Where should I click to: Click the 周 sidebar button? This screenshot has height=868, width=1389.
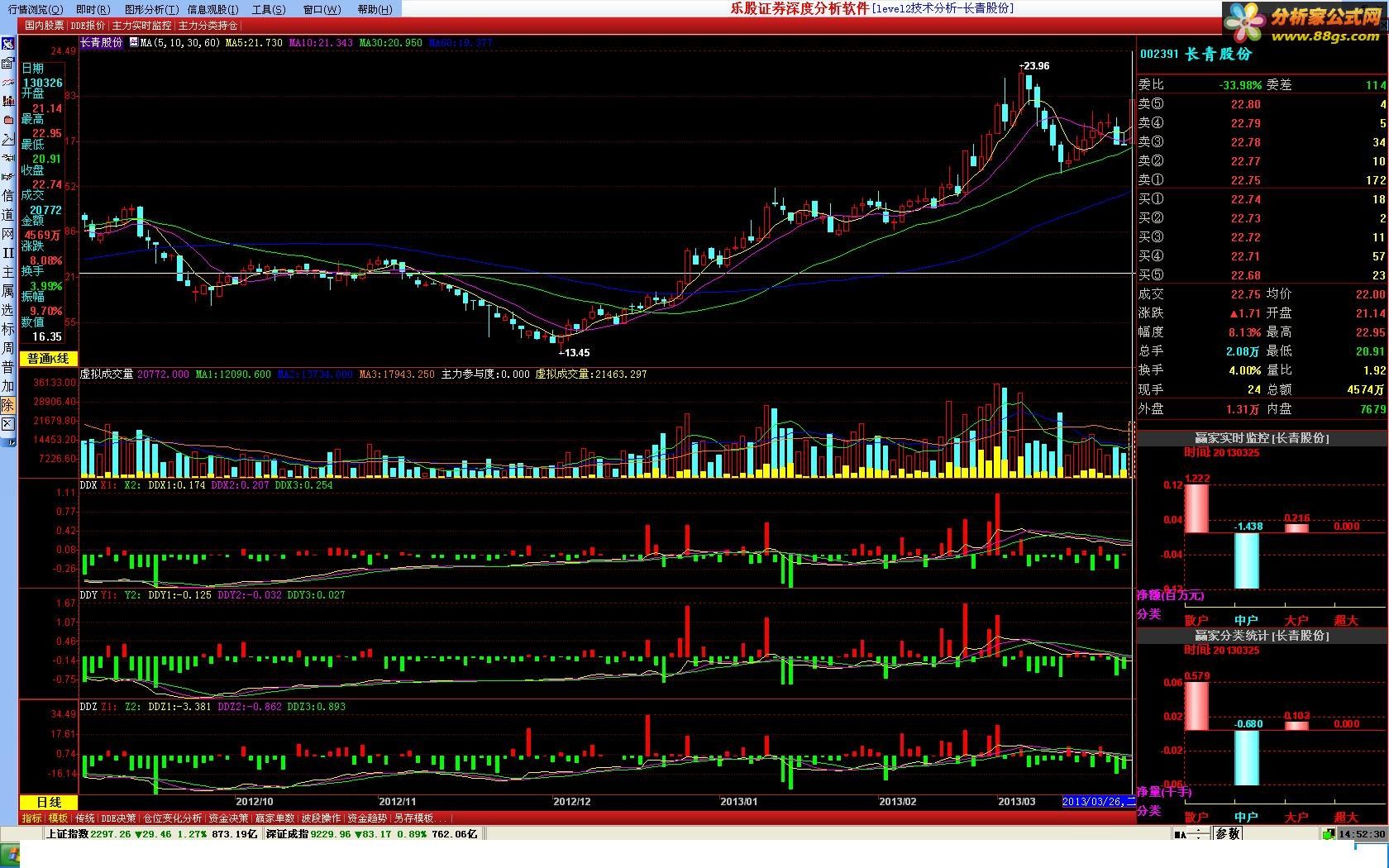click(7, 347)
